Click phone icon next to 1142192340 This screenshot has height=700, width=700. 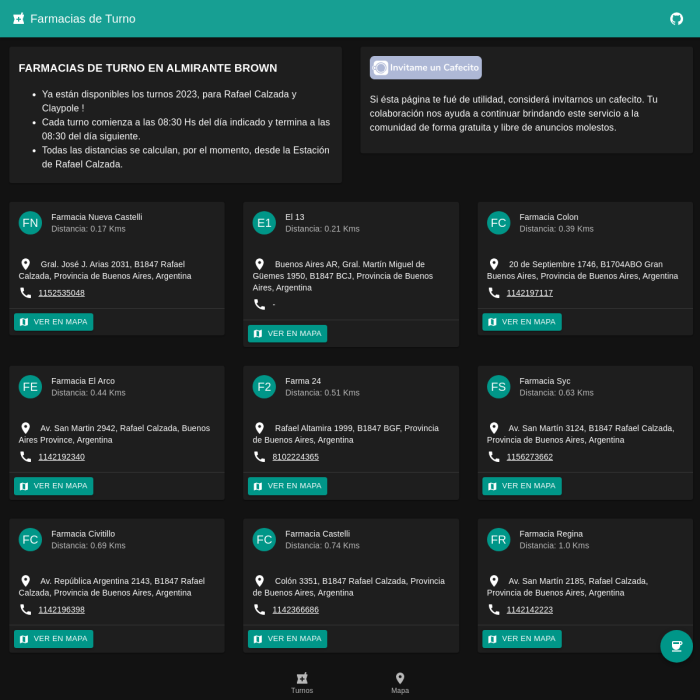25,456
